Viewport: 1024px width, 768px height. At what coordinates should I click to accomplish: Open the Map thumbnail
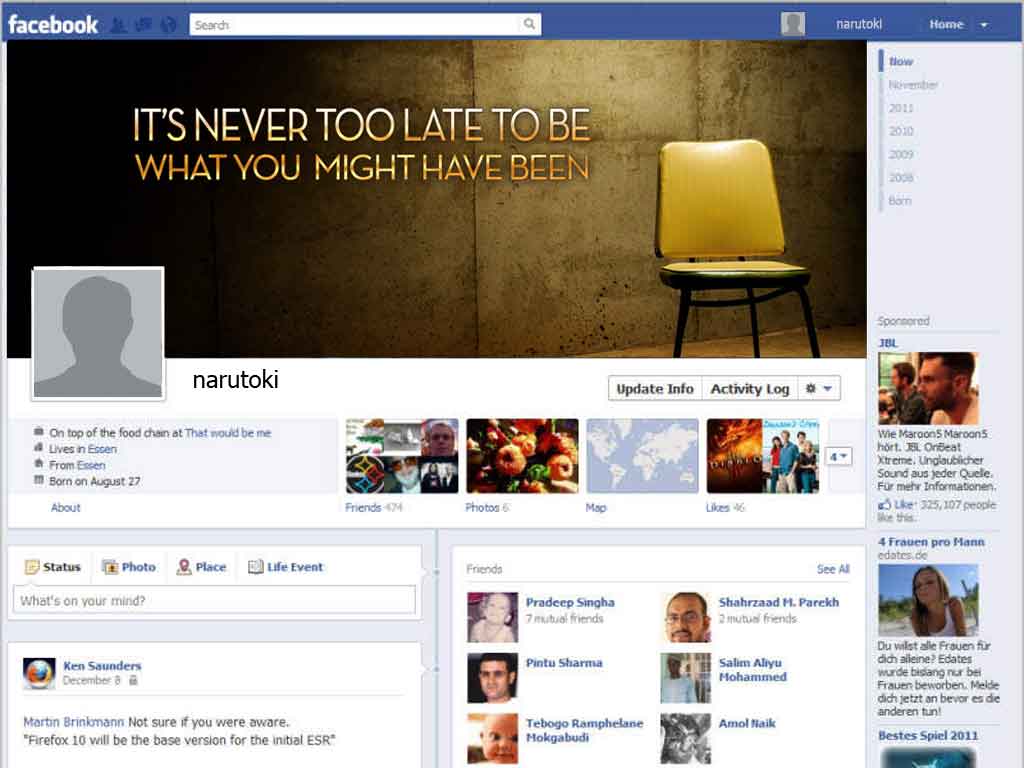pos(643,456)
